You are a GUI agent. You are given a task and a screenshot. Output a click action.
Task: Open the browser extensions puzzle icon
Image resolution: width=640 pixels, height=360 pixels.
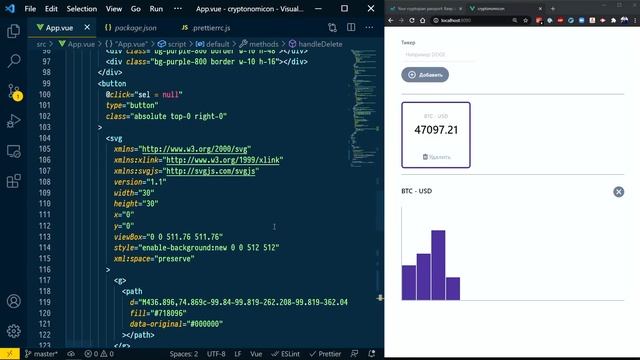[x=613, y=20]
